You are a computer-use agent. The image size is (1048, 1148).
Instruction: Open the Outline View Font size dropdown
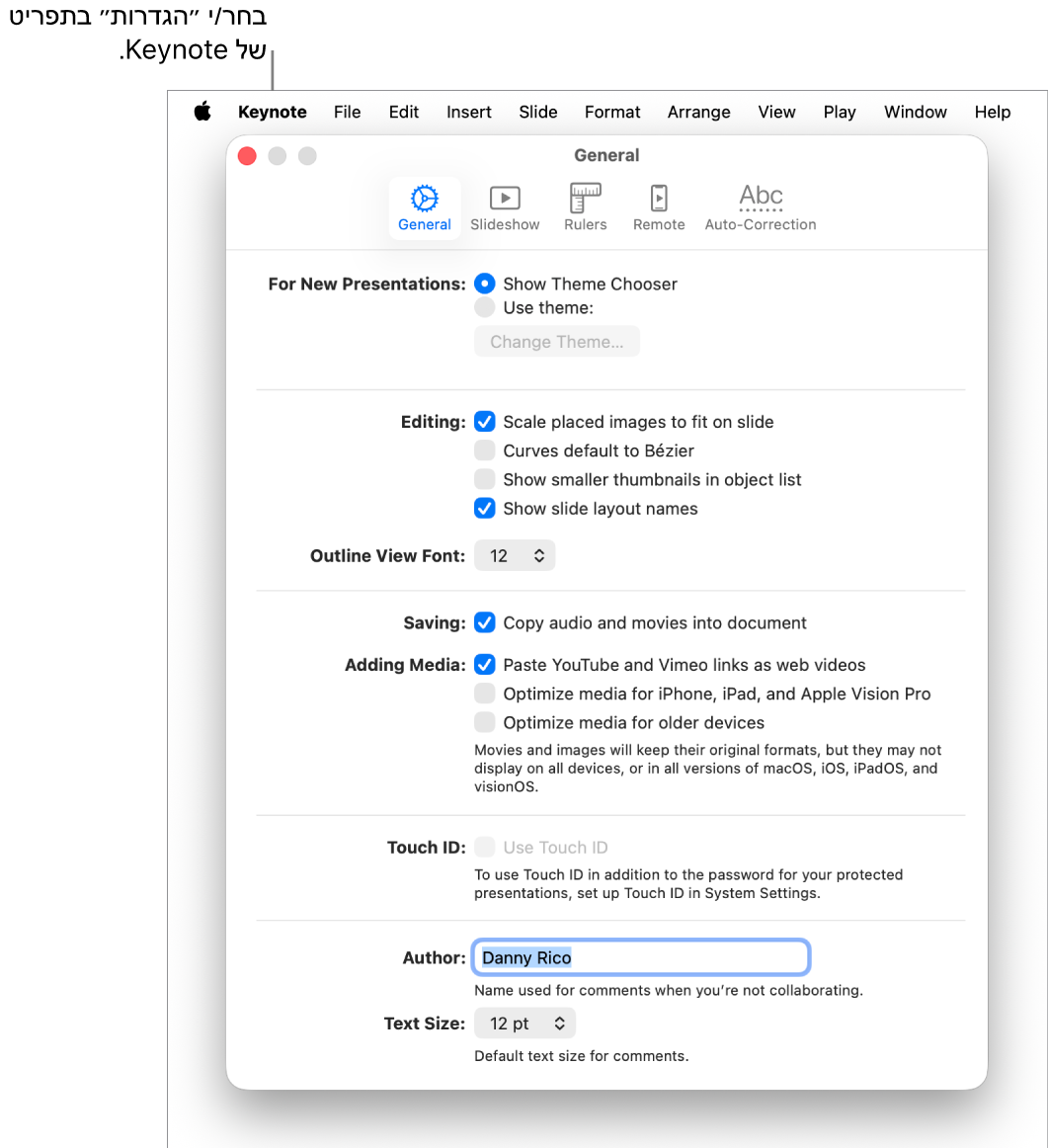(x=515, y=555)
